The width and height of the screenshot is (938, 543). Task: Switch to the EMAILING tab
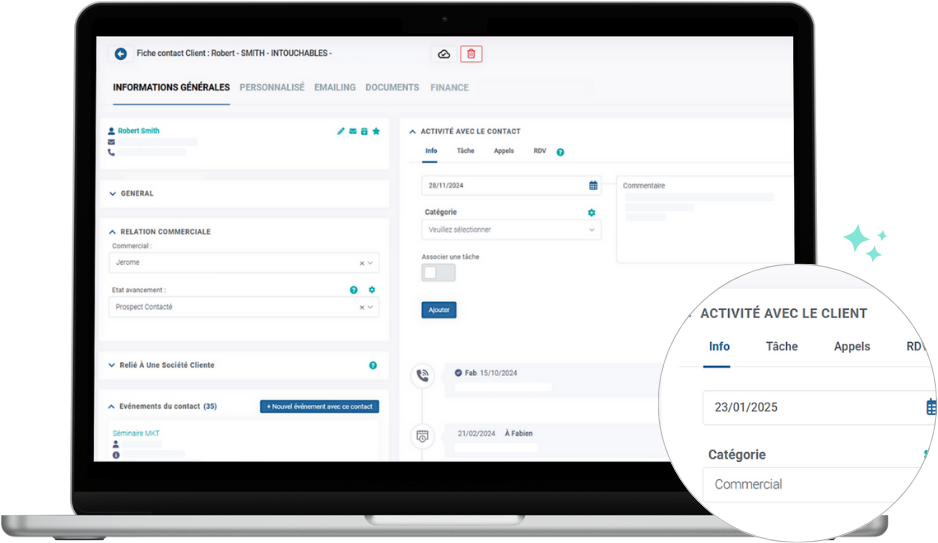[334, 88]
